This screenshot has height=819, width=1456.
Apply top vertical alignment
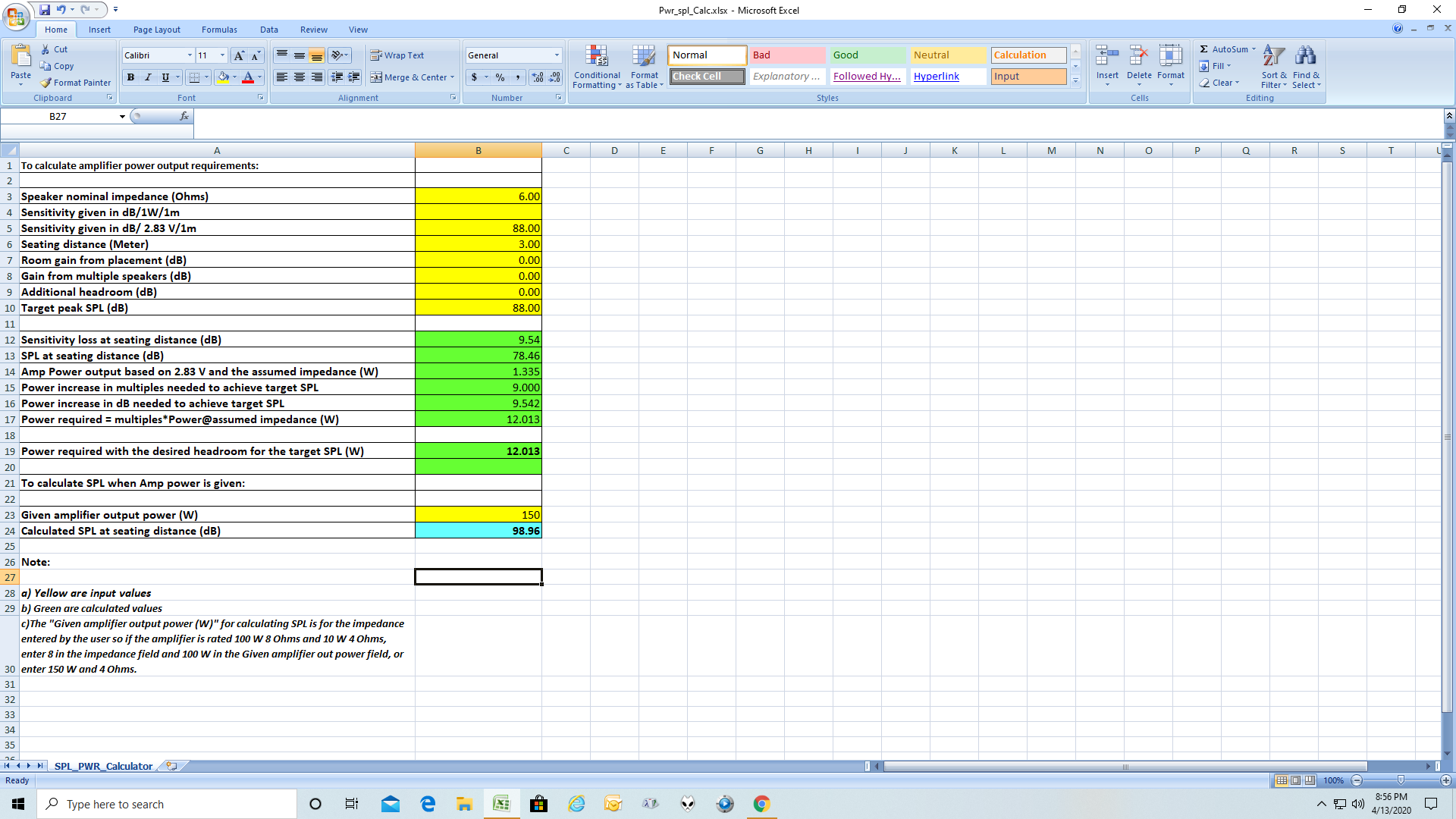pyautogui.click(x=282, y=55)
